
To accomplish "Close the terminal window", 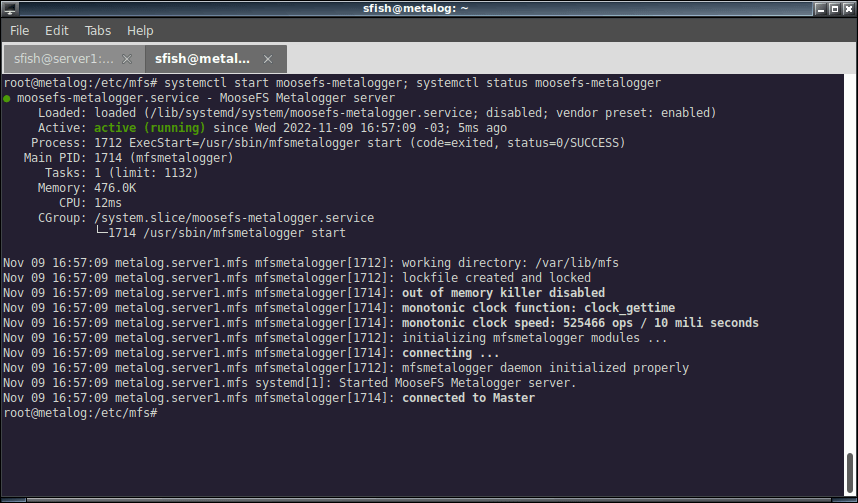I will pyautogui.click(x=849, y=8).
